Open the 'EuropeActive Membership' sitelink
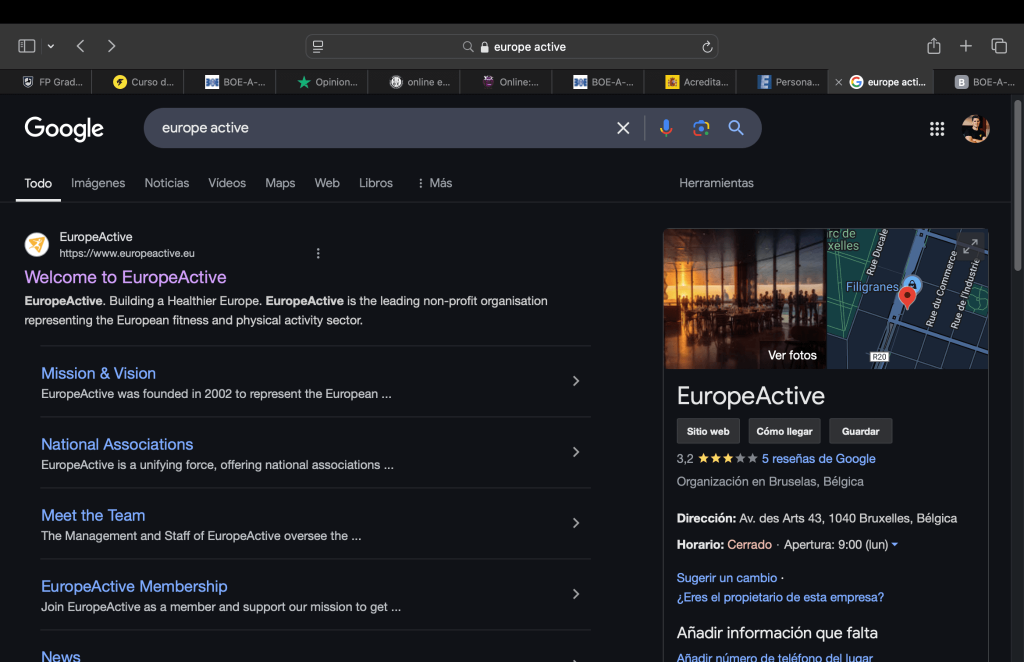1024x662 pixels. [134, 586]
